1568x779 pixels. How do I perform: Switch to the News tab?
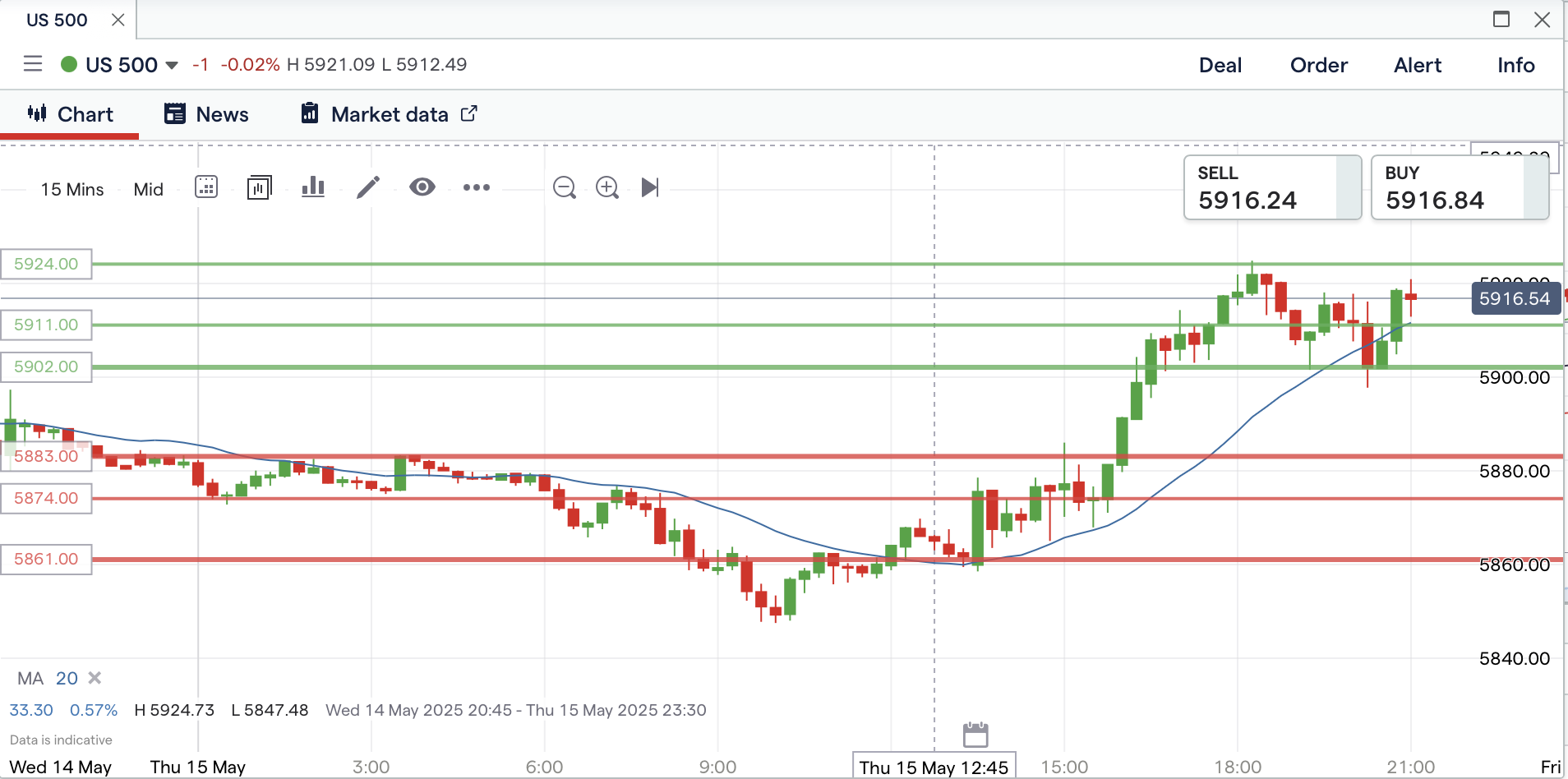[x=207, y=114]
